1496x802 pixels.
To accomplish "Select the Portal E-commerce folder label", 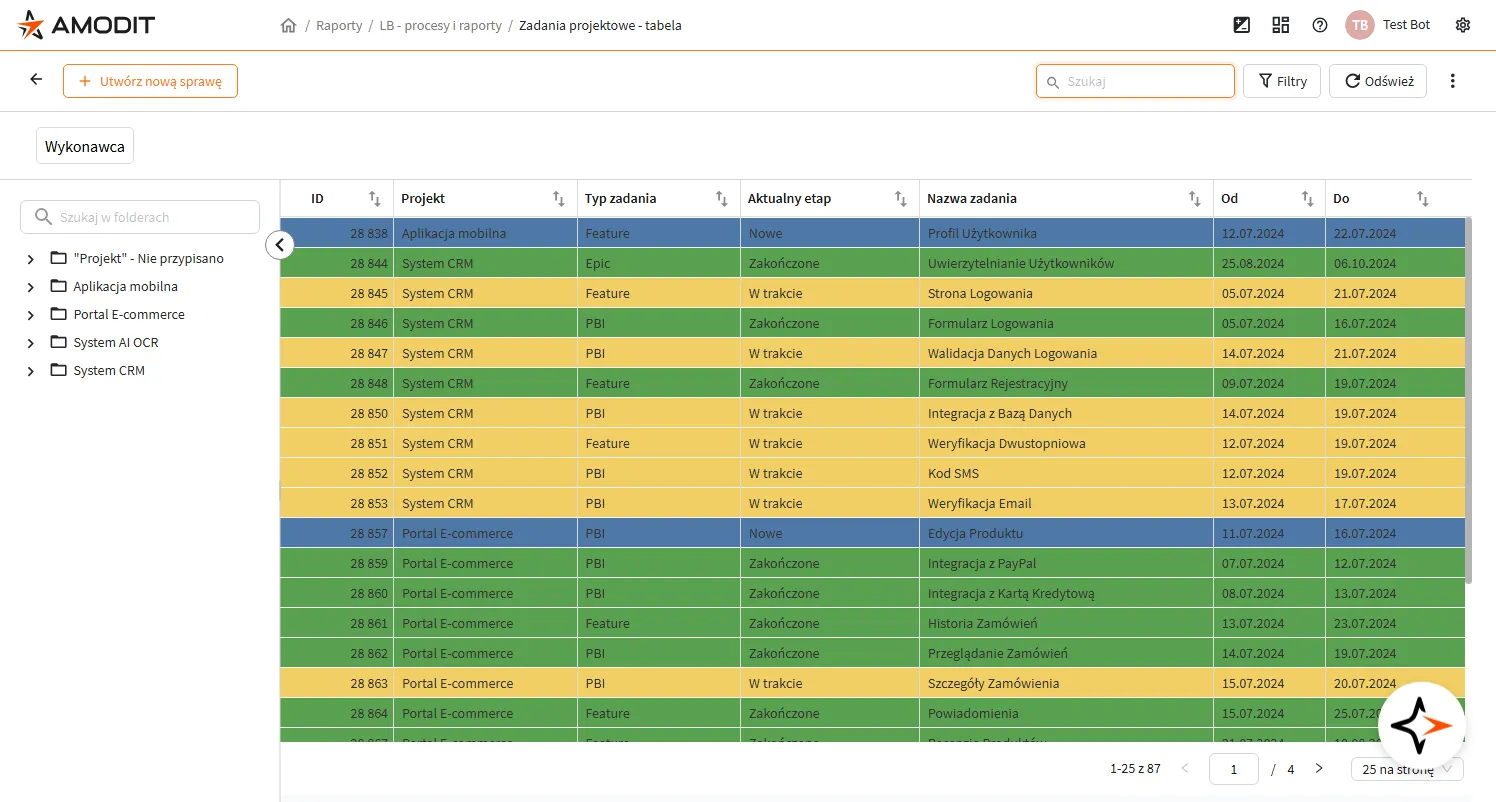I will coord(129,315).
